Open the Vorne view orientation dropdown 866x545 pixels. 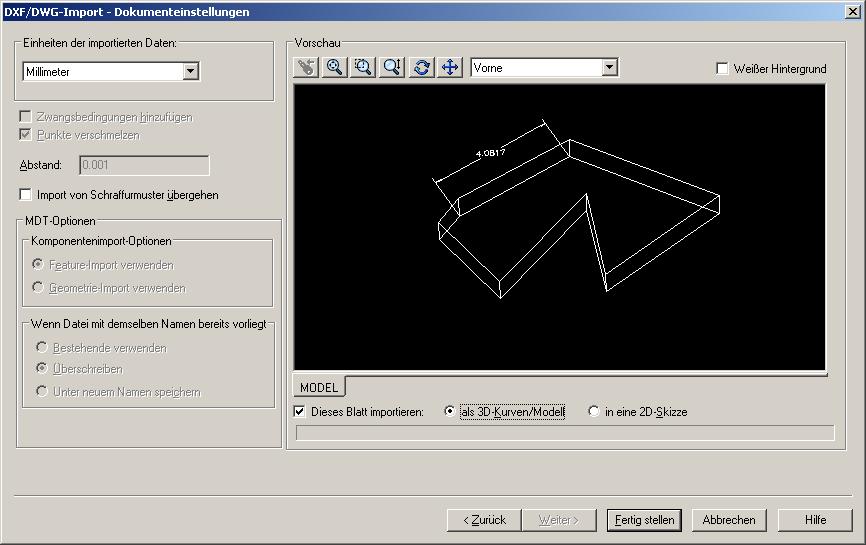(609, 67)
